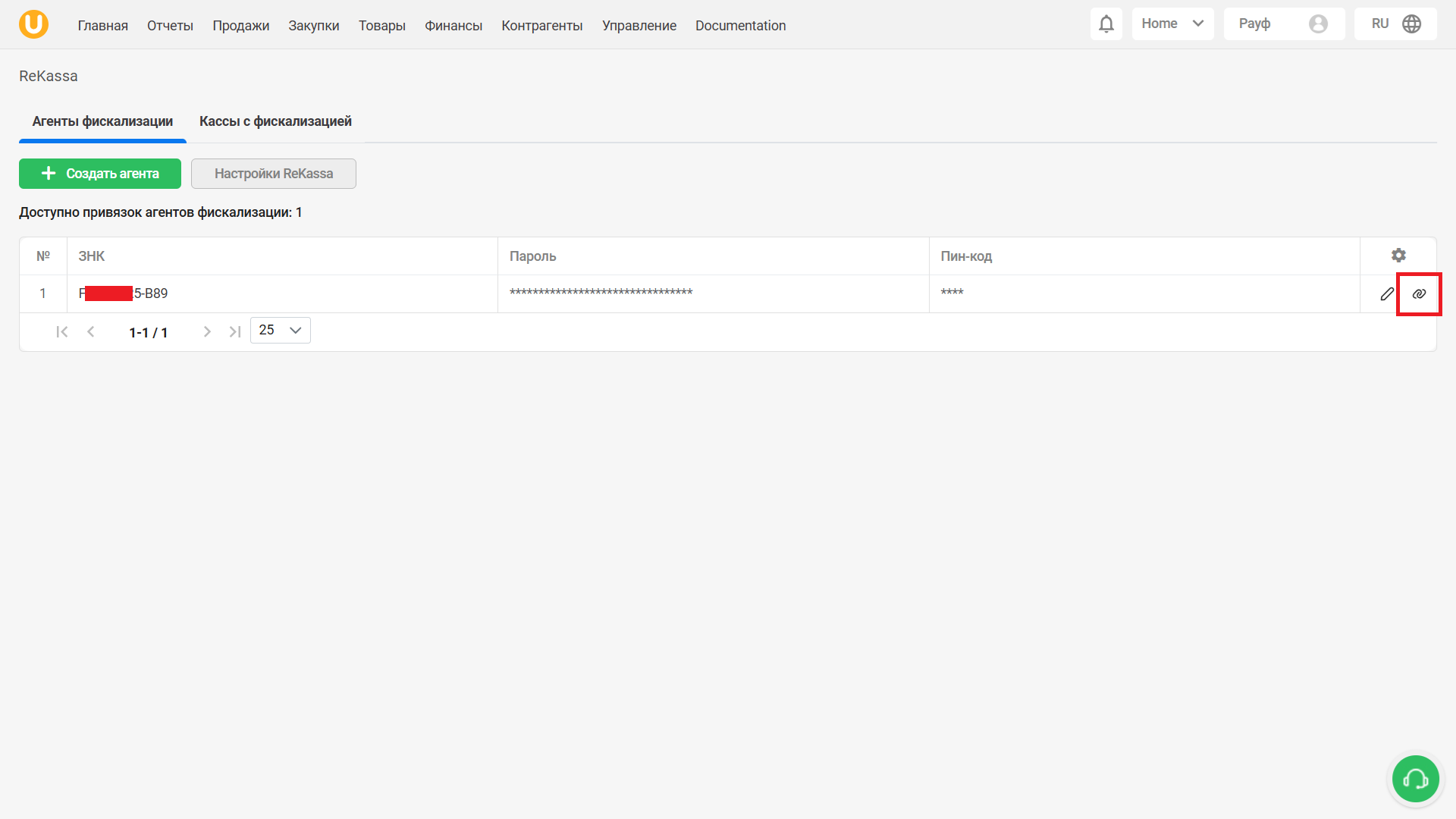Edit the agent with pencil icon
The width and height of the screenshot is (1456, 819).
tap(1386, 293)
